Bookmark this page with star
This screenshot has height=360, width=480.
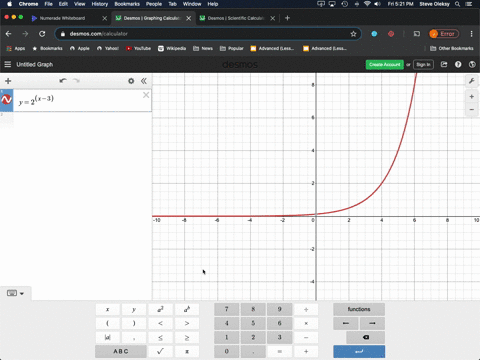[353, 34]
